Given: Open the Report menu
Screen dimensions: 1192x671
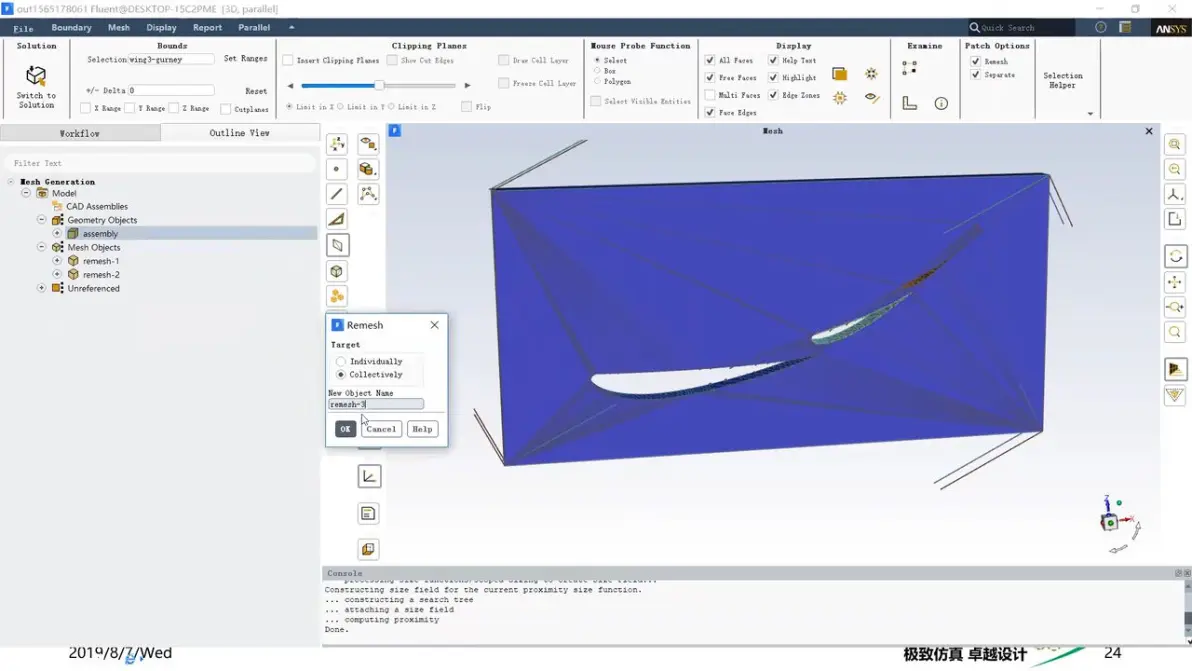Looking at the screenshot, I should [x=208, y=27].
